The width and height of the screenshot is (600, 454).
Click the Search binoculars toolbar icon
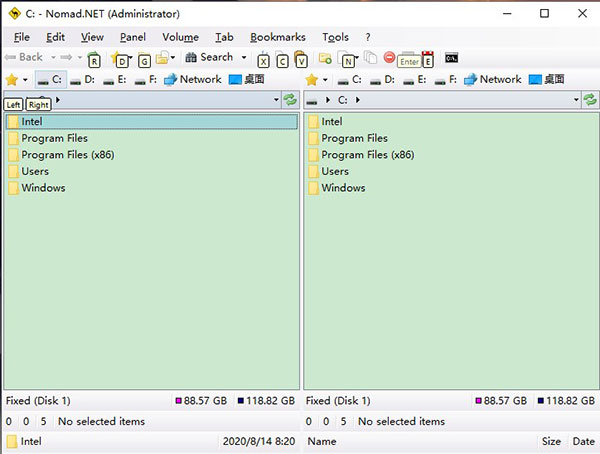[191, 58]
